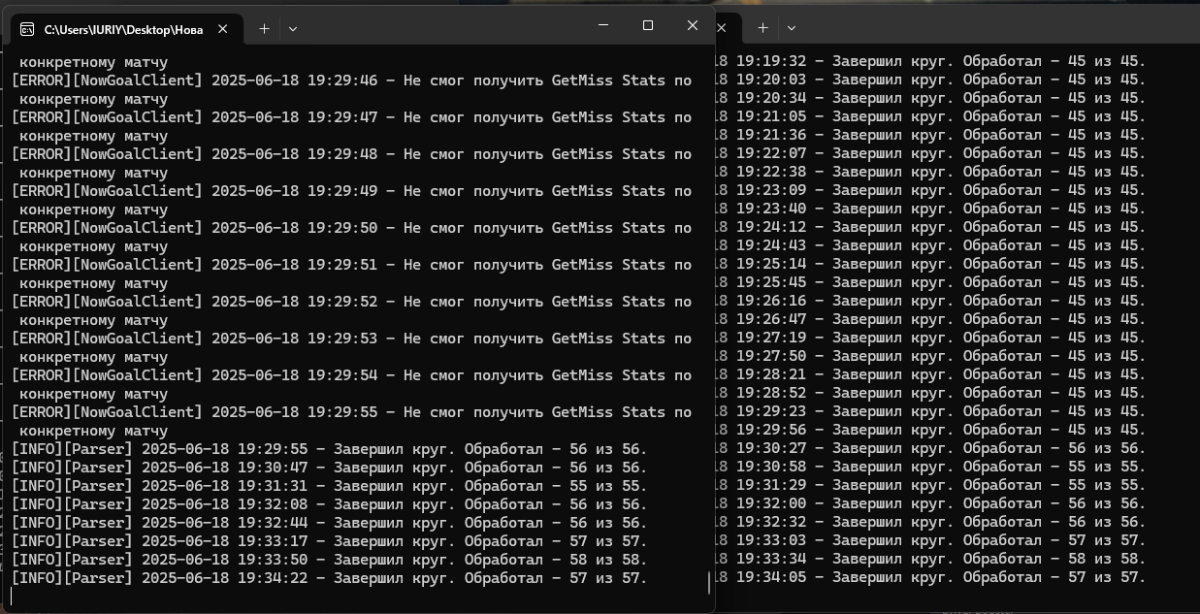Close the front terminal window

tap(693, 25)
